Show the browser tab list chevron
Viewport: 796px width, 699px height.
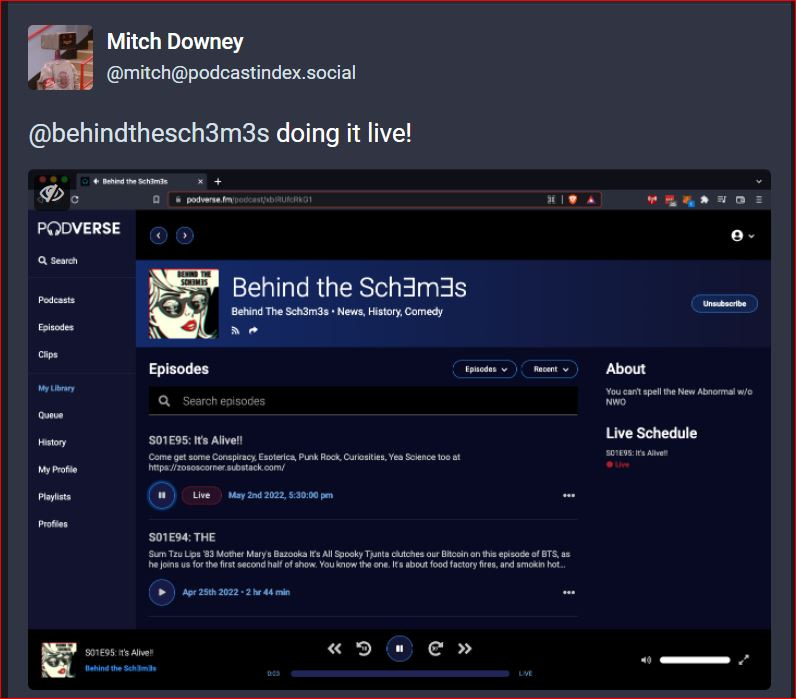click(758, 181)
